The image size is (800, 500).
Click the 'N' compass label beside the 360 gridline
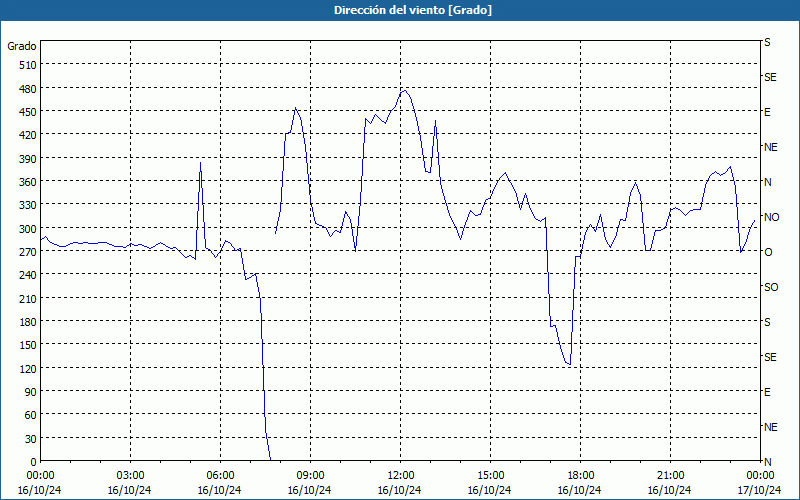[767, 182]
